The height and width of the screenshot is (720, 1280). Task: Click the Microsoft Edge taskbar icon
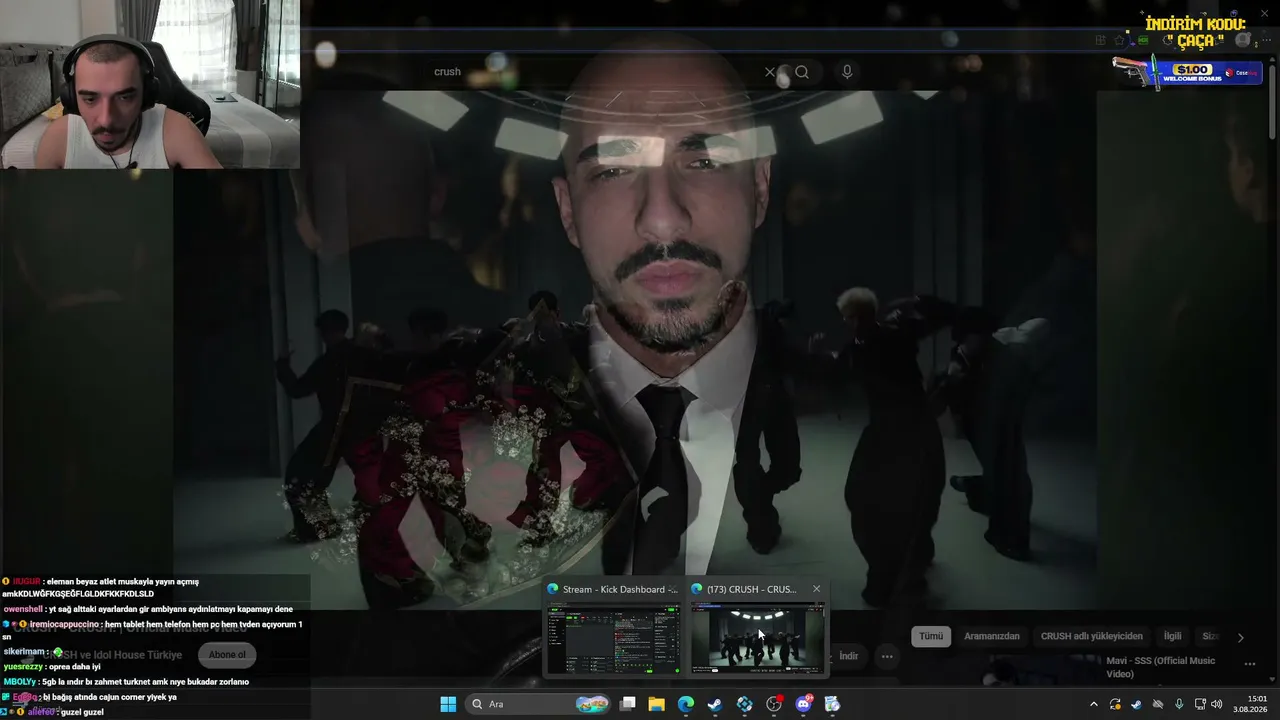686,704
